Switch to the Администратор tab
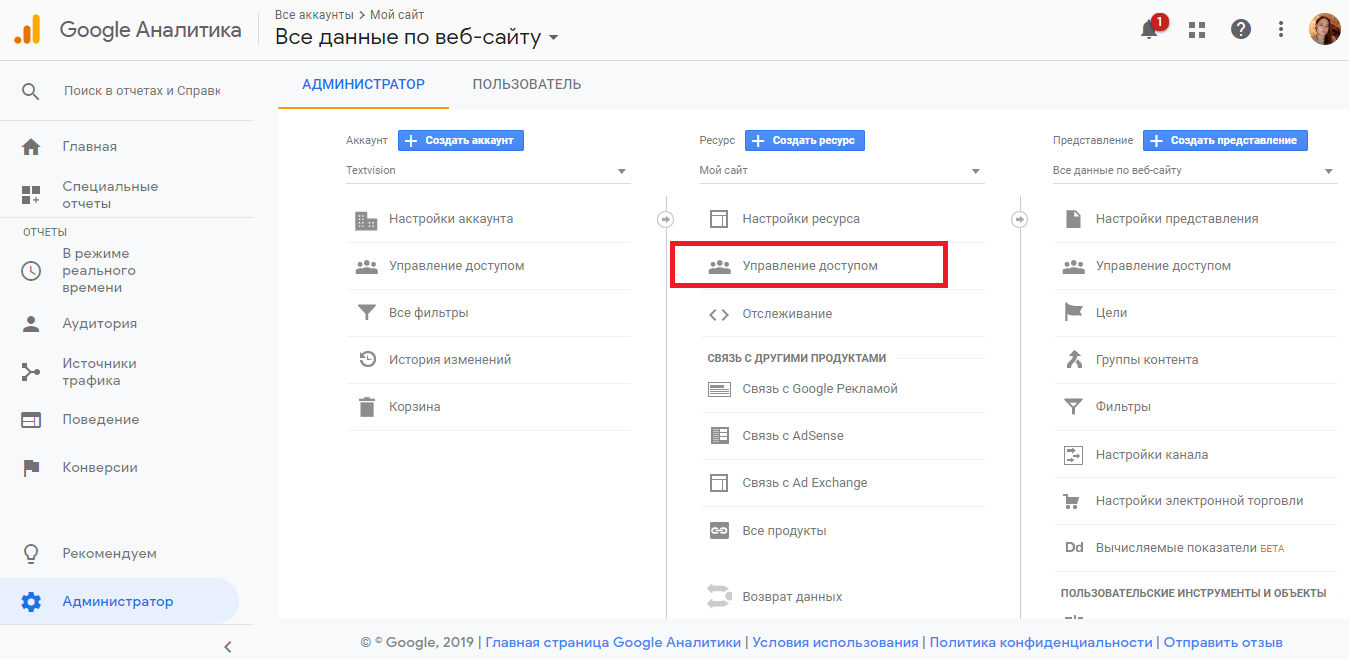The height and width of the screenshot is (659, 1349). 363,85
